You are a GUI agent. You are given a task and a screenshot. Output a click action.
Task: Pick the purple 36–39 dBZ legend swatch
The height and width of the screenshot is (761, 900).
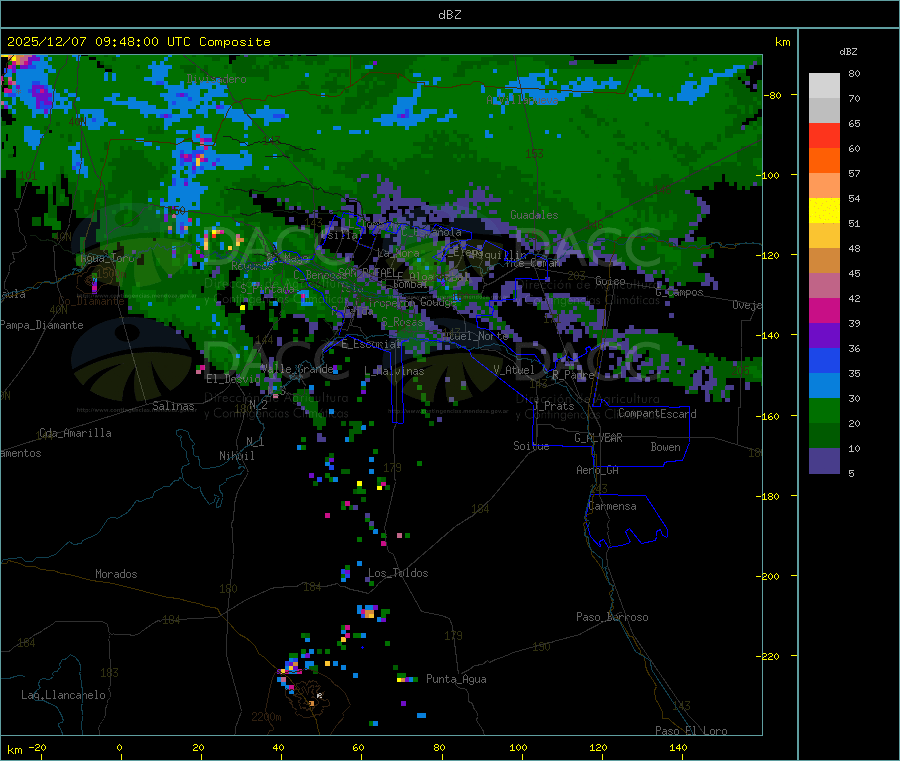pos(824,336)
